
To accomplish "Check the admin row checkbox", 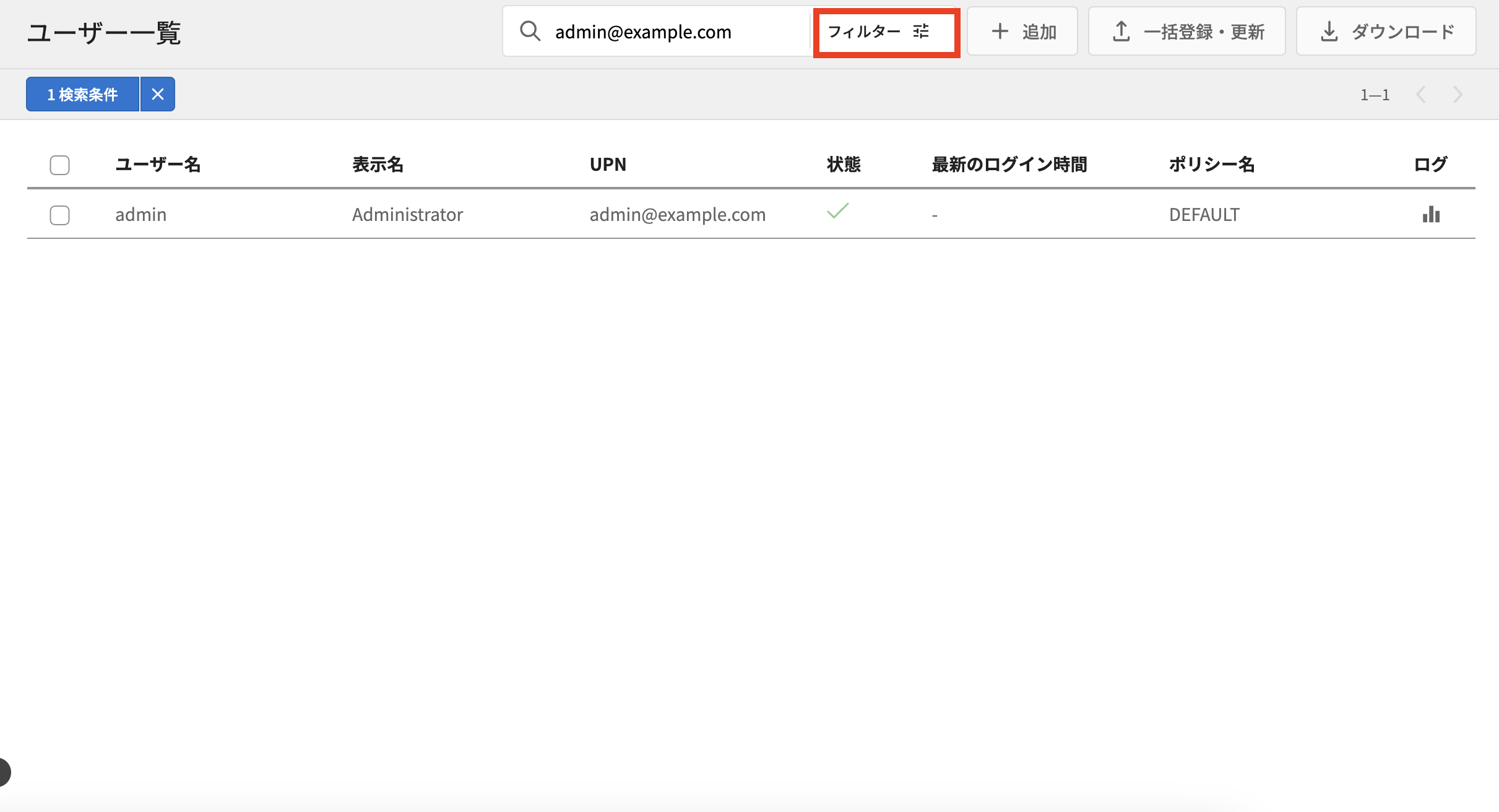I will pos(59,215).
